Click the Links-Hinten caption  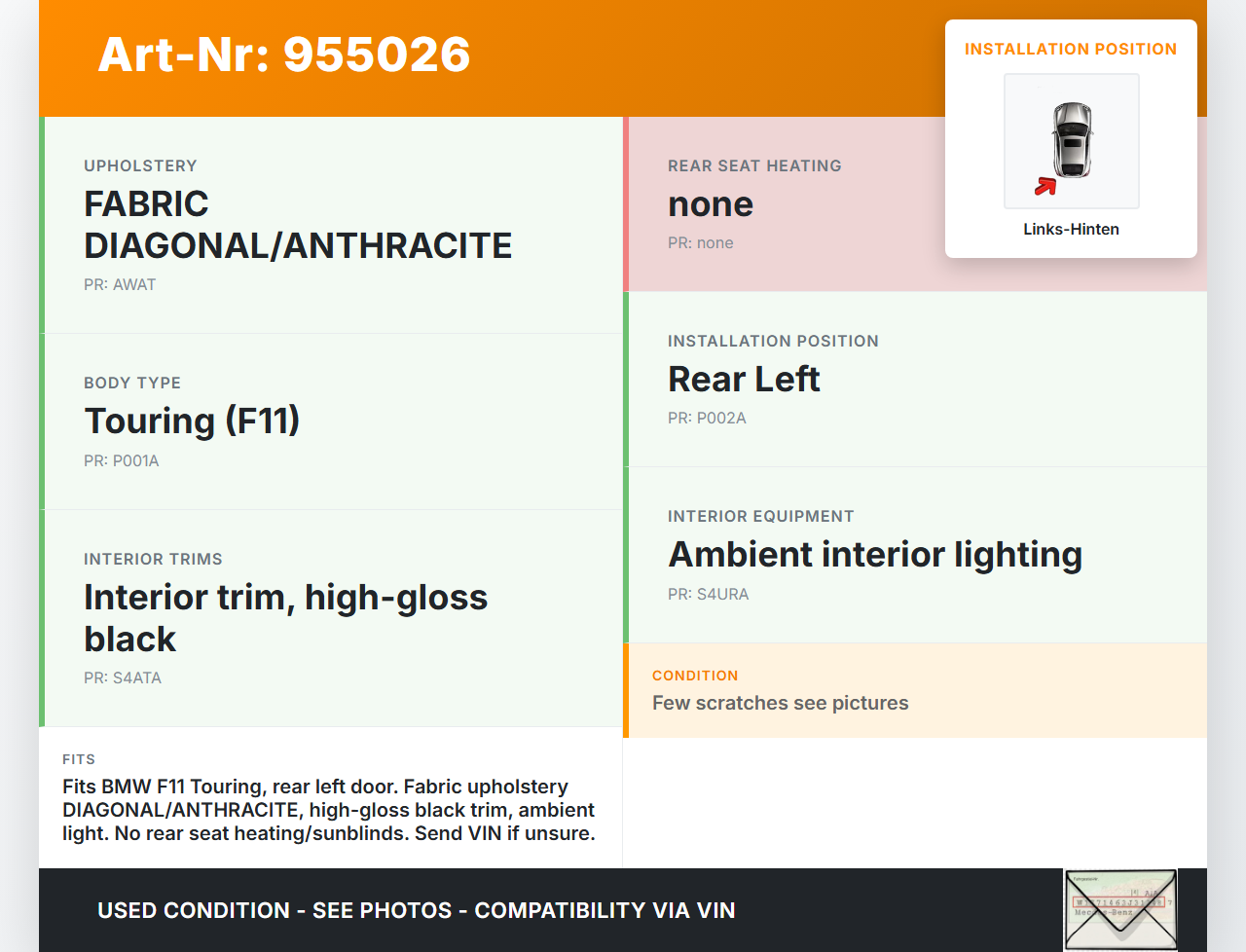[x=1071, y=230]
